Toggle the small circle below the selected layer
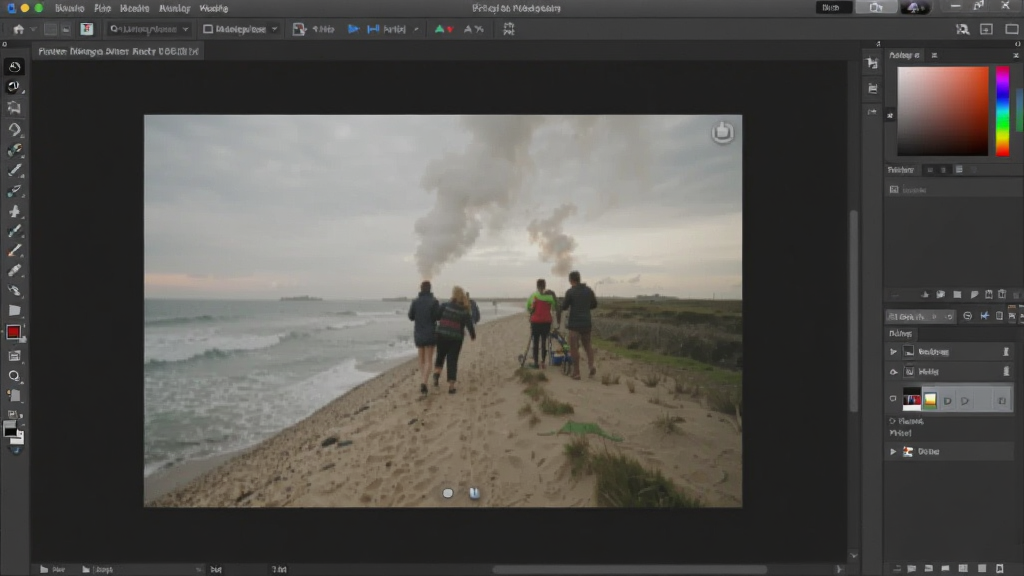This screenshot has width=1024, height=576. tap(893, 421)
